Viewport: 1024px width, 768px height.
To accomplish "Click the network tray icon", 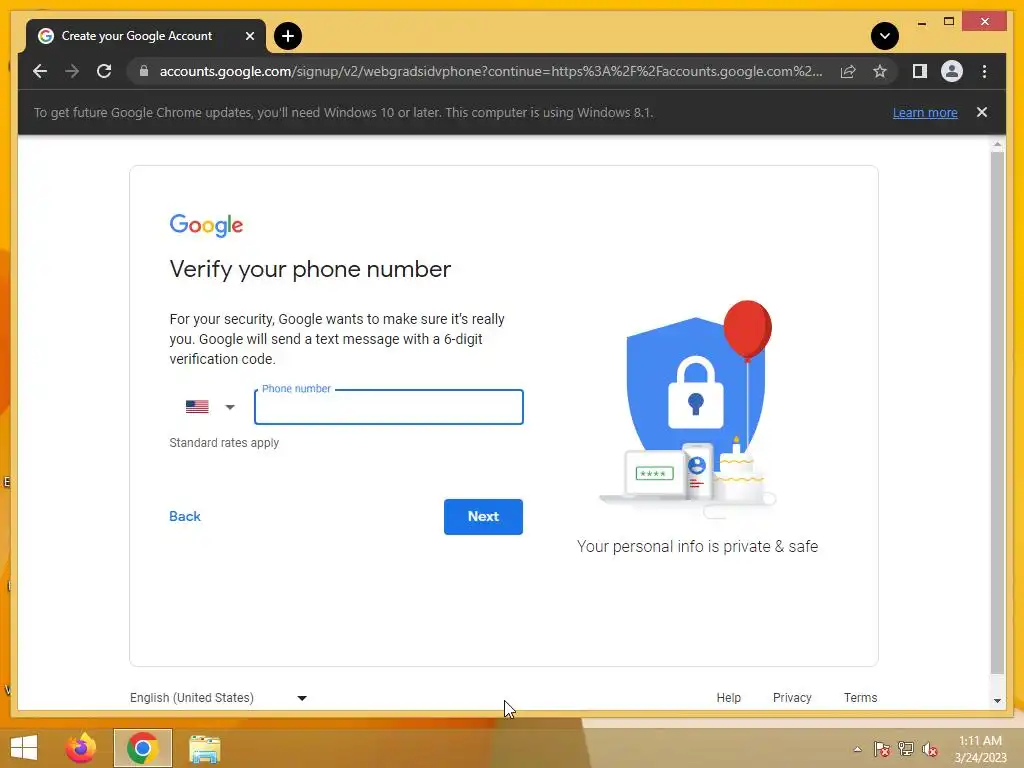I will [x=906, y=749].
